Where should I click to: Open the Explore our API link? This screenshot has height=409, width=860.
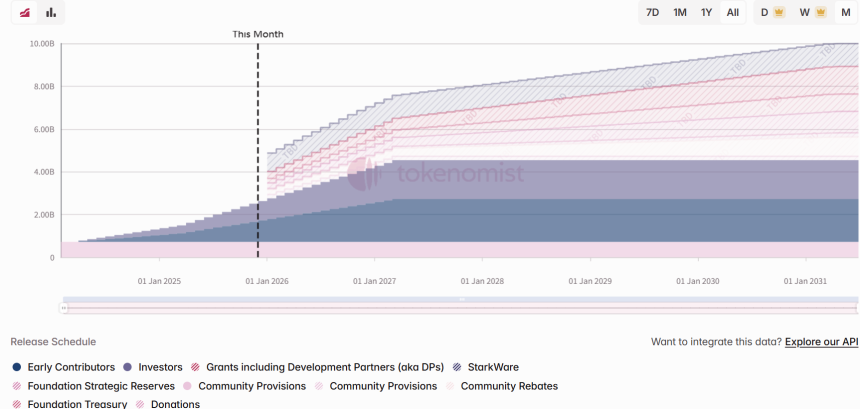click(821, 342)
